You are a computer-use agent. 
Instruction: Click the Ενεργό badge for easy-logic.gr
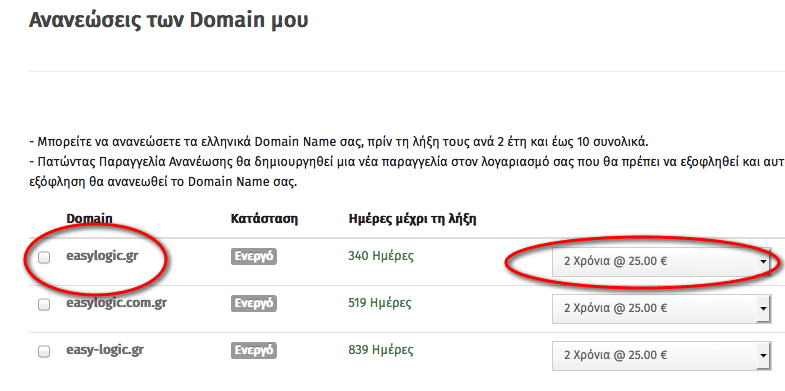tap(254, 350)
